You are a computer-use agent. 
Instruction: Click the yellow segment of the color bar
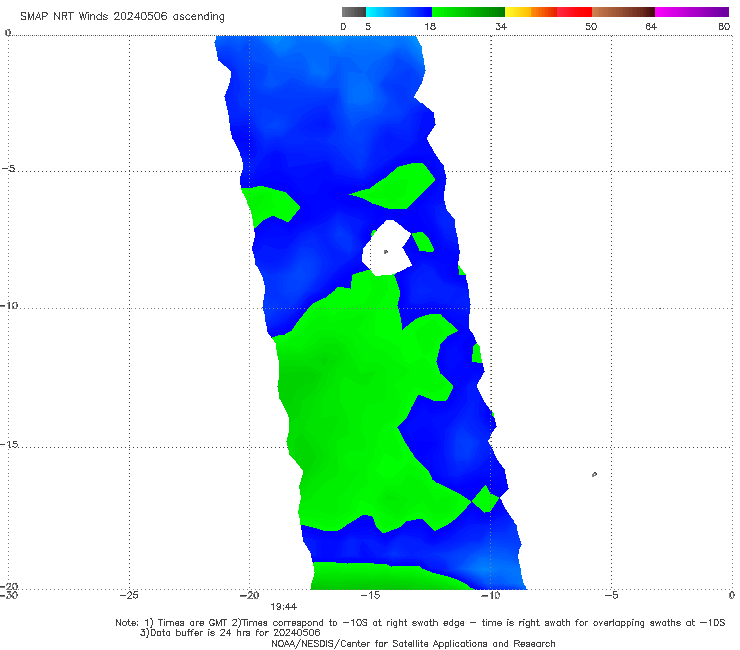[518, 12]
